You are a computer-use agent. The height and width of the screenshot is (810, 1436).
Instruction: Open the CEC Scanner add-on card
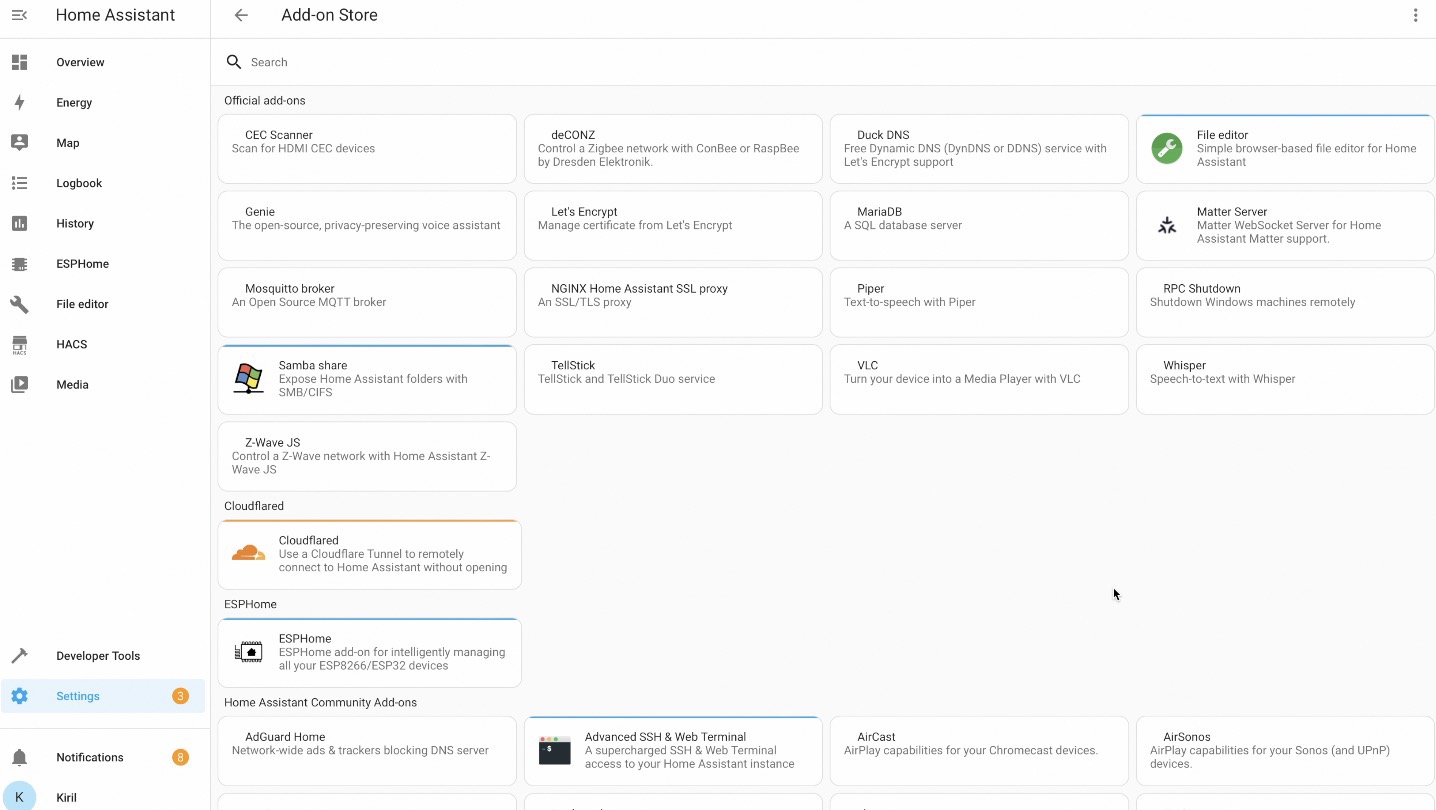click(367, 149)
